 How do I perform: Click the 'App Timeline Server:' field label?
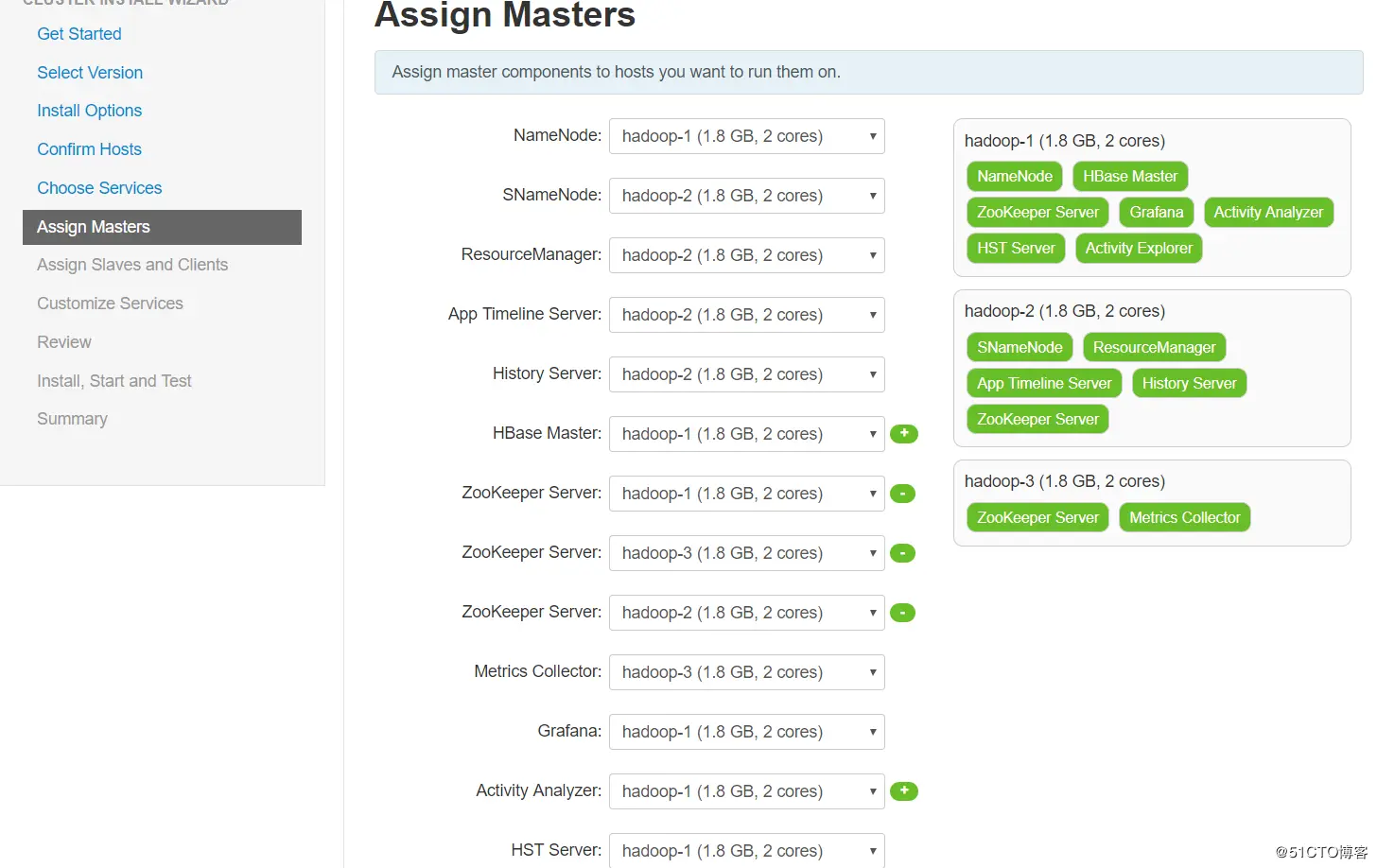(525, 314)
